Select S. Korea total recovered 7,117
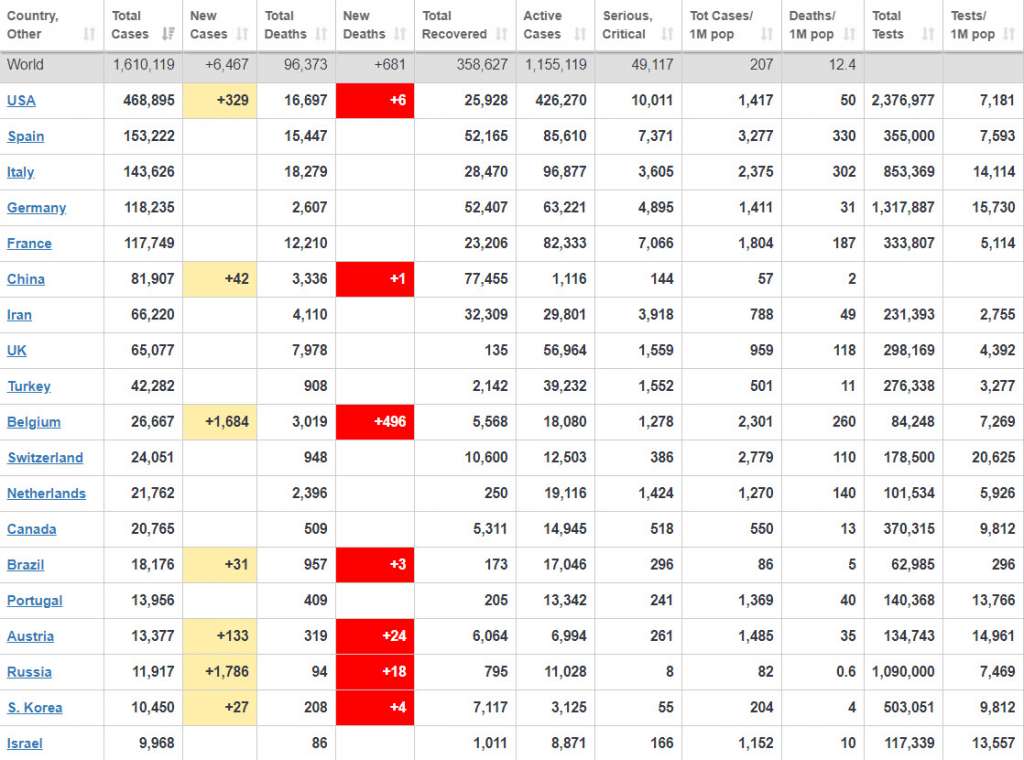This screenshot has width=1024, height=760. pyautogui.click(x=490, y=708)
